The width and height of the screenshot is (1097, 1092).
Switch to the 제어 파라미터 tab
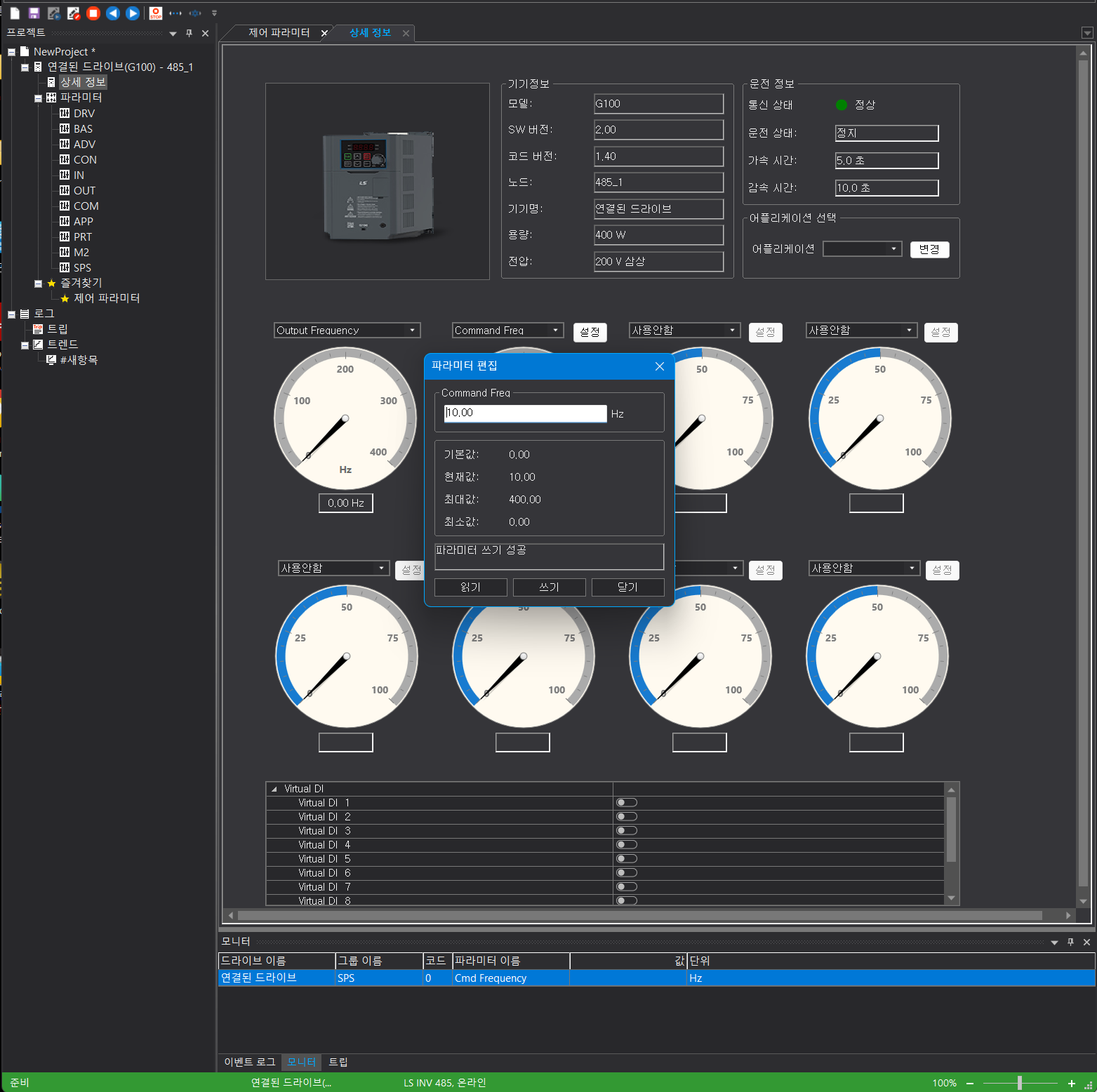[x=279, y=32]
